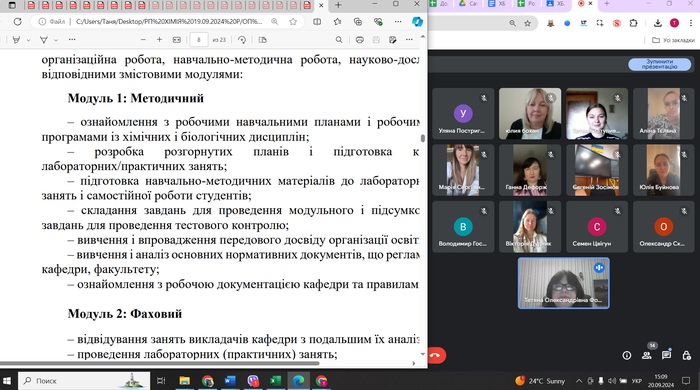Zoom out the PDF document
The height and width of the screenshot is (390, 700).
143,40
